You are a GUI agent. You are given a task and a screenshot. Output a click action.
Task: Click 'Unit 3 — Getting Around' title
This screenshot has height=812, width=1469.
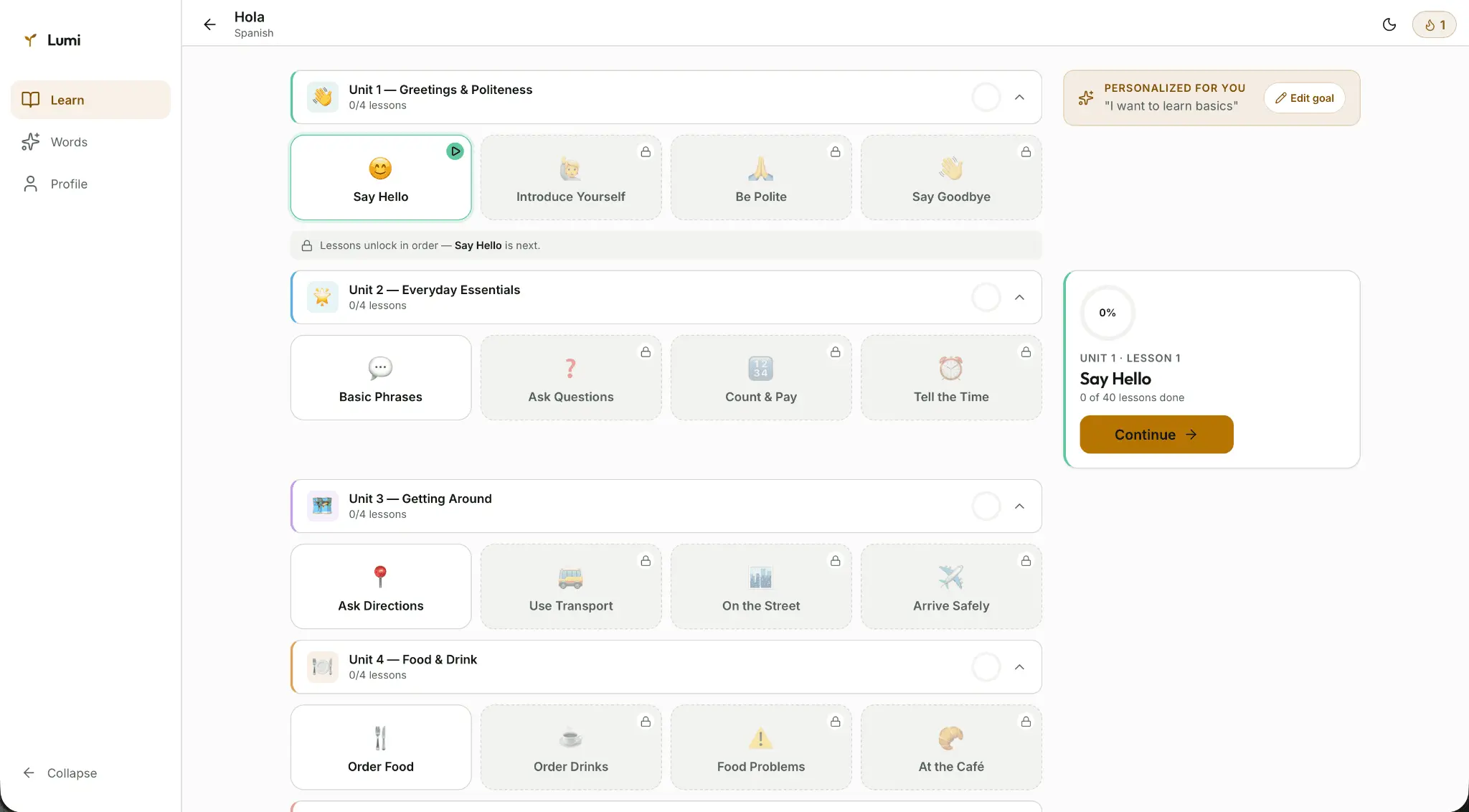click(x=420, y=499)
